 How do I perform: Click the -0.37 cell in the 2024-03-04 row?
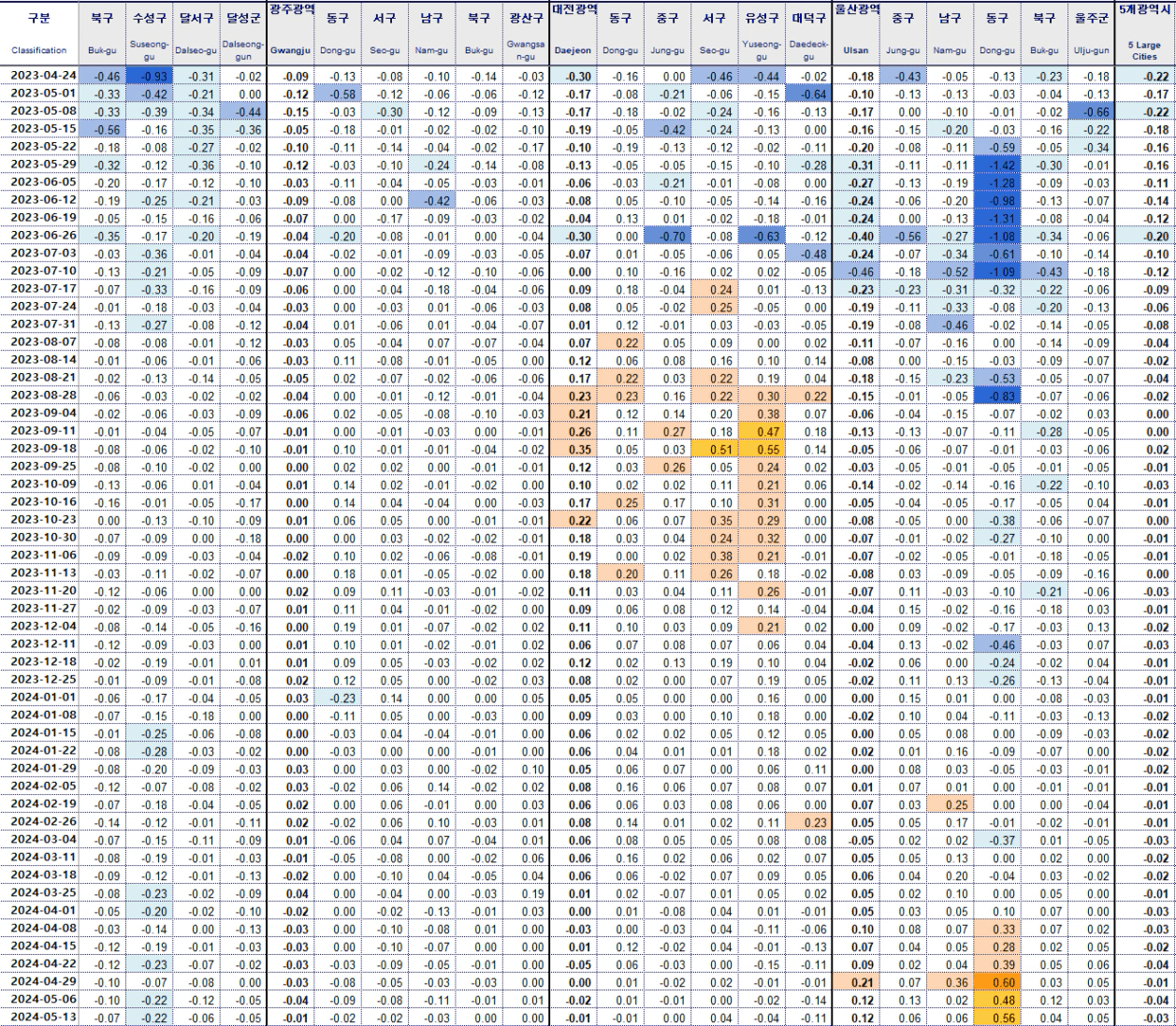(x=997, y=840)
